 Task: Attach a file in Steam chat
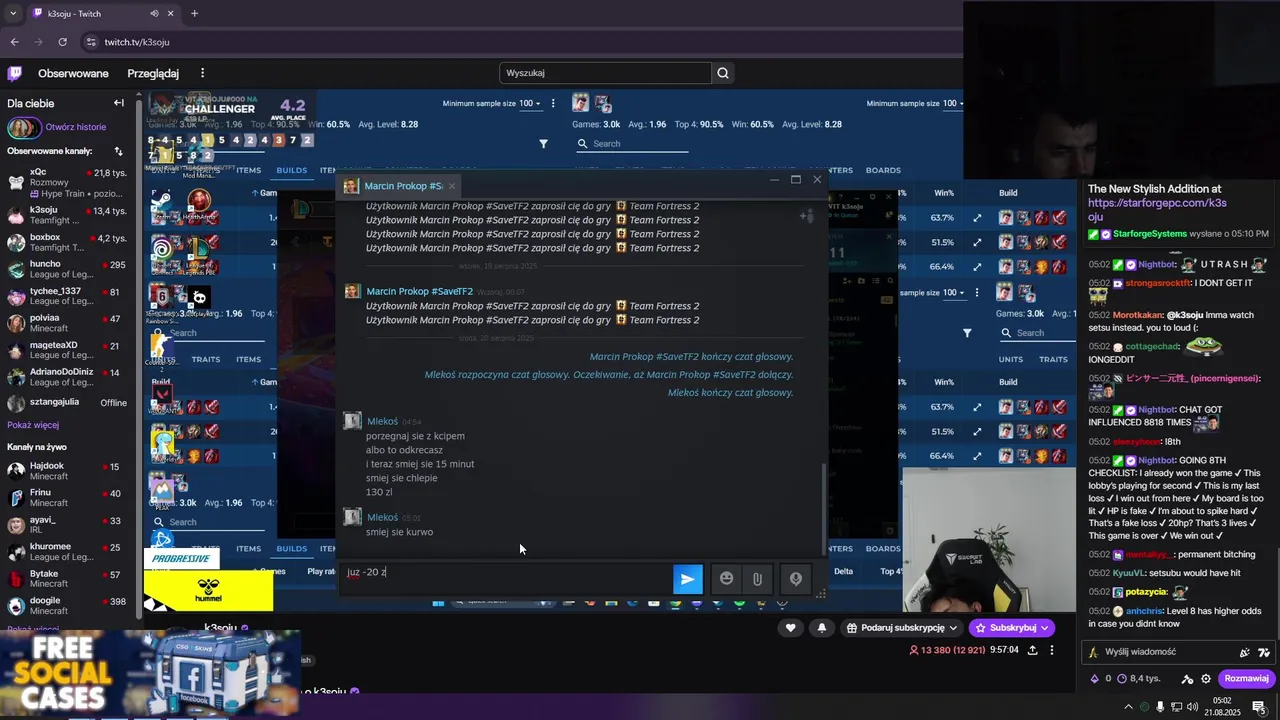757,579
